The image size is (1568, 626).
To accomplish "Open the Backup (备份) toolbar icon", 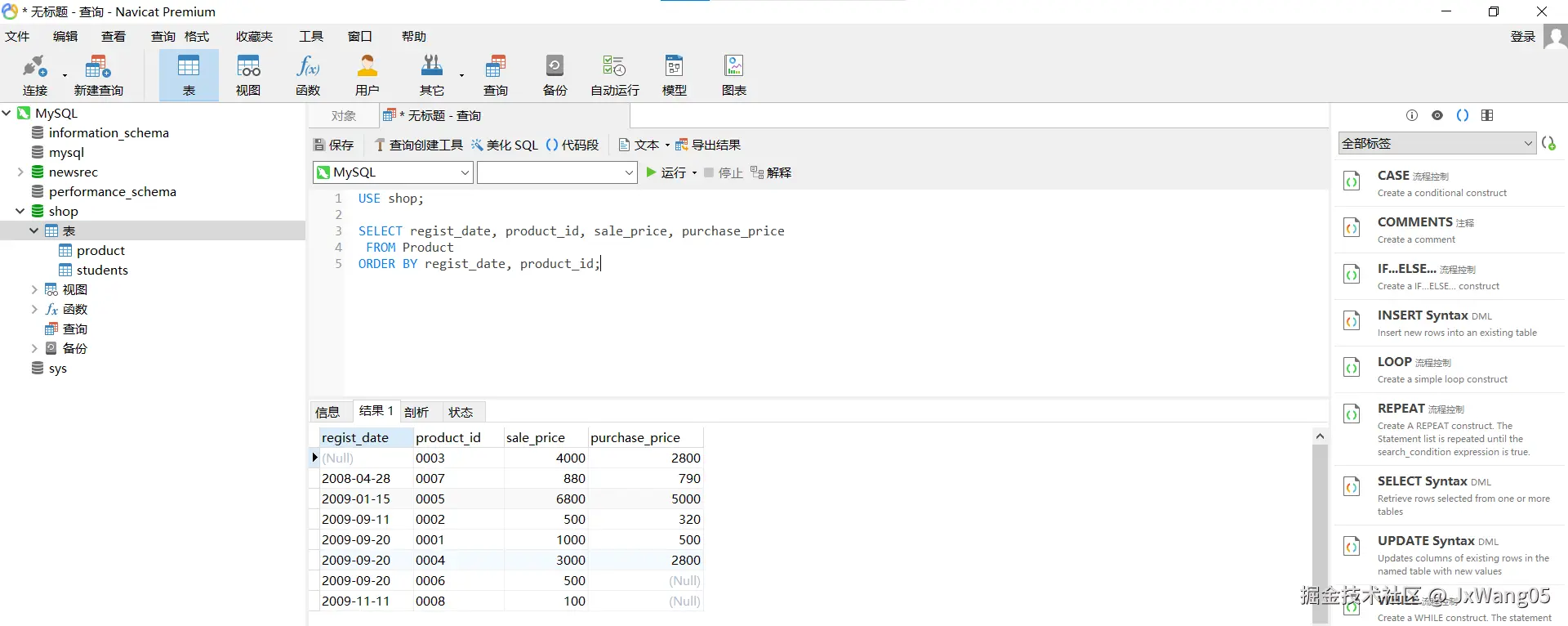I will coord(555,74).
